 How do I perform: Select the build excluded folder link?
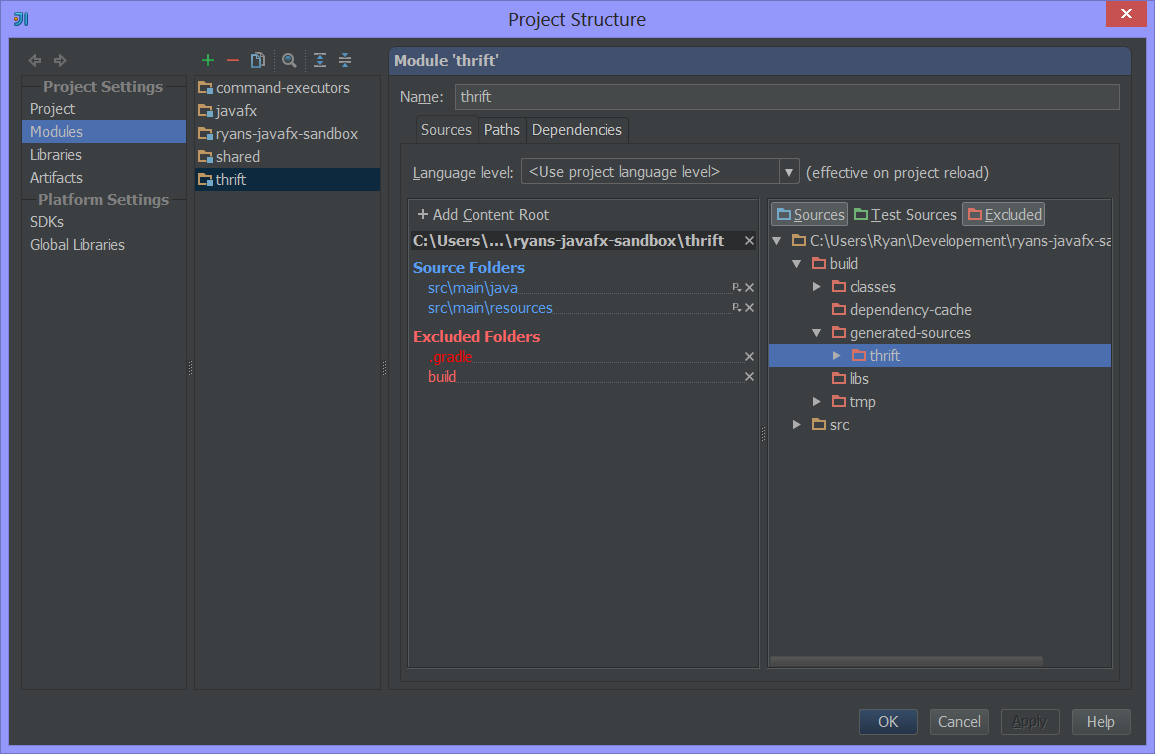point(442,377)
